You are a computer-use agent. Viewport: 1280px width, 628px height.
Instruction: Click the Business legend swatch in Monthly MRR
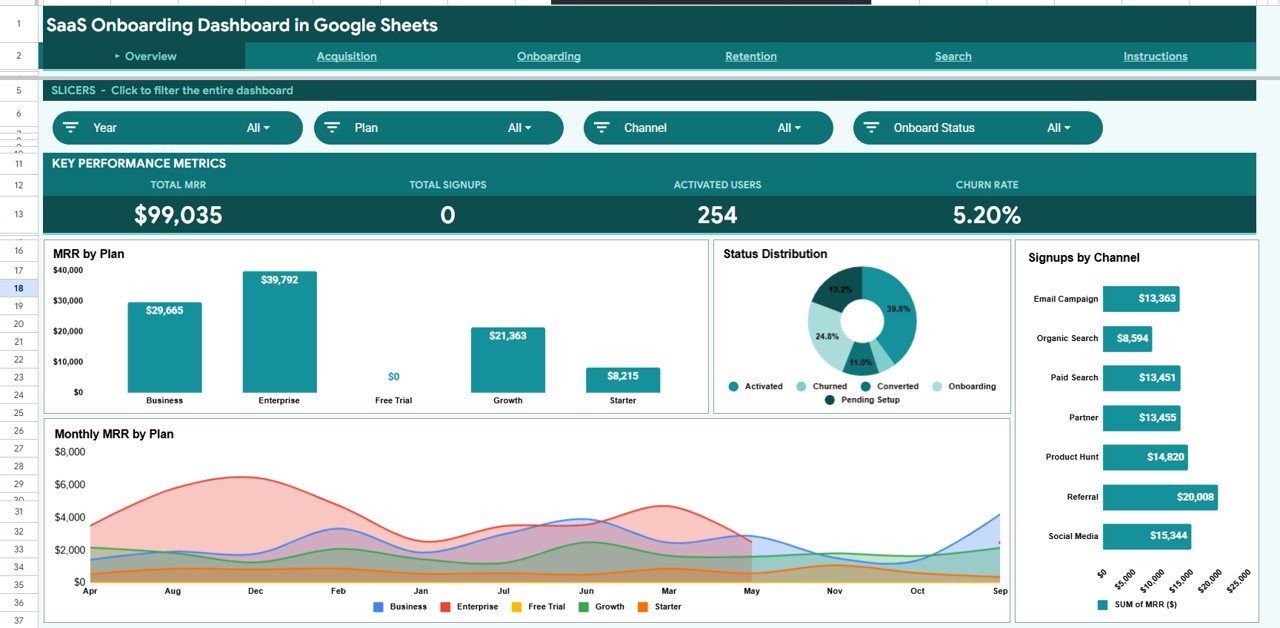pyautogui.click(x=378, y=607)
